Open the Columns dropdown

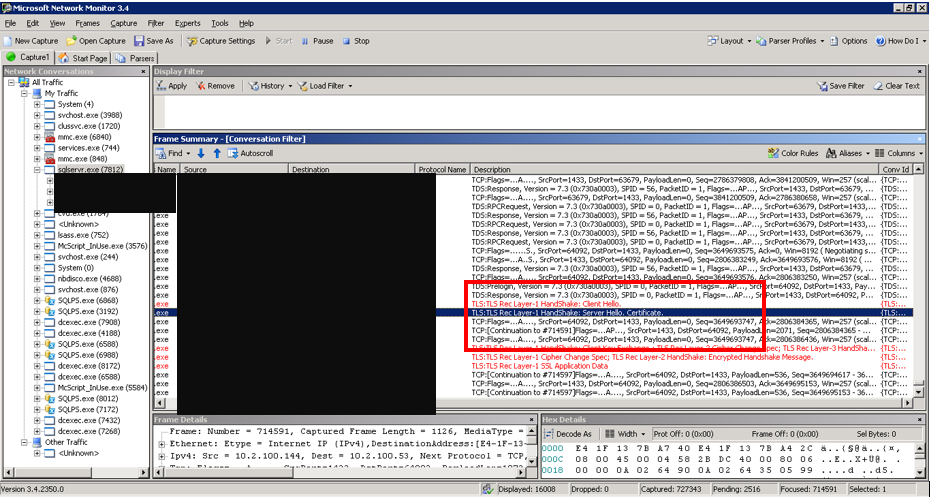(x=899, y=153)
